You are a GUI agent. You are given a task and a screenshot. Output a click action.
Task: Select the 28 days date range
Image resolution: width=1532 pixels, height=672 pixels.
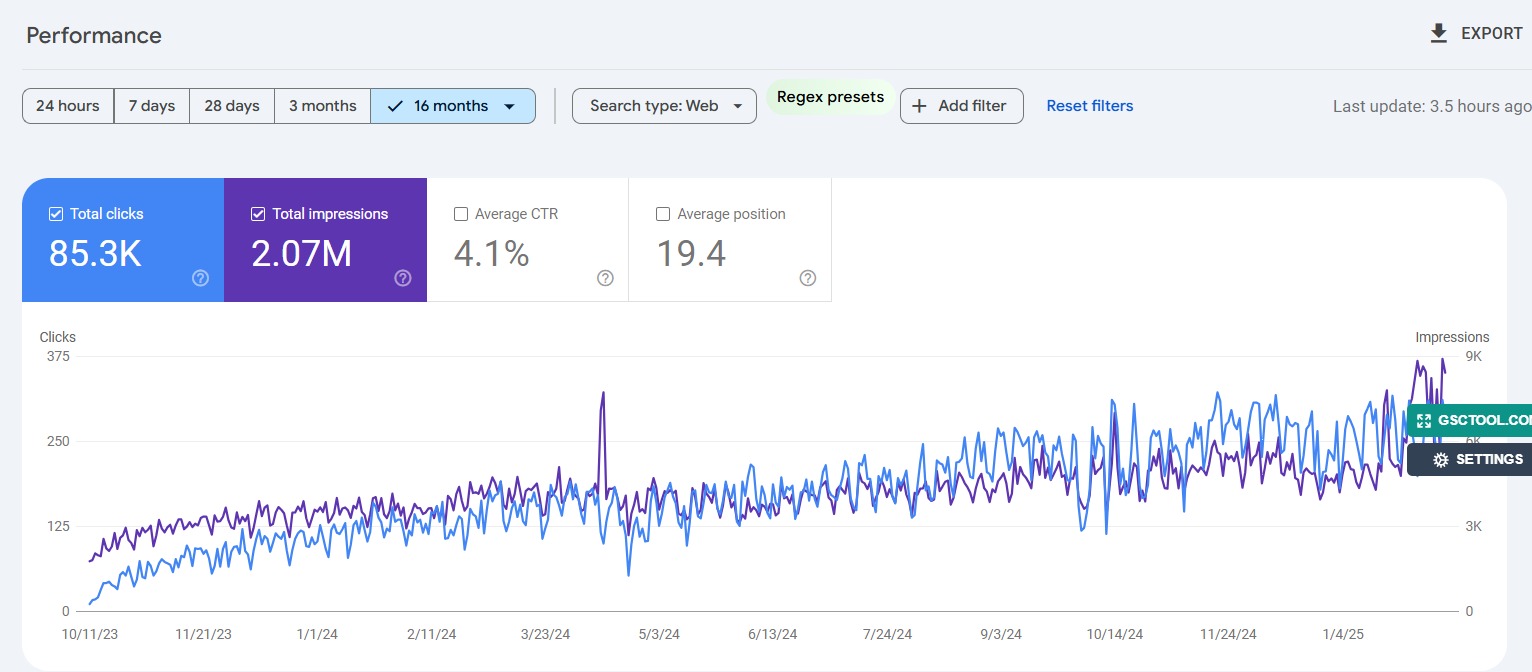[x=232, y=106]
